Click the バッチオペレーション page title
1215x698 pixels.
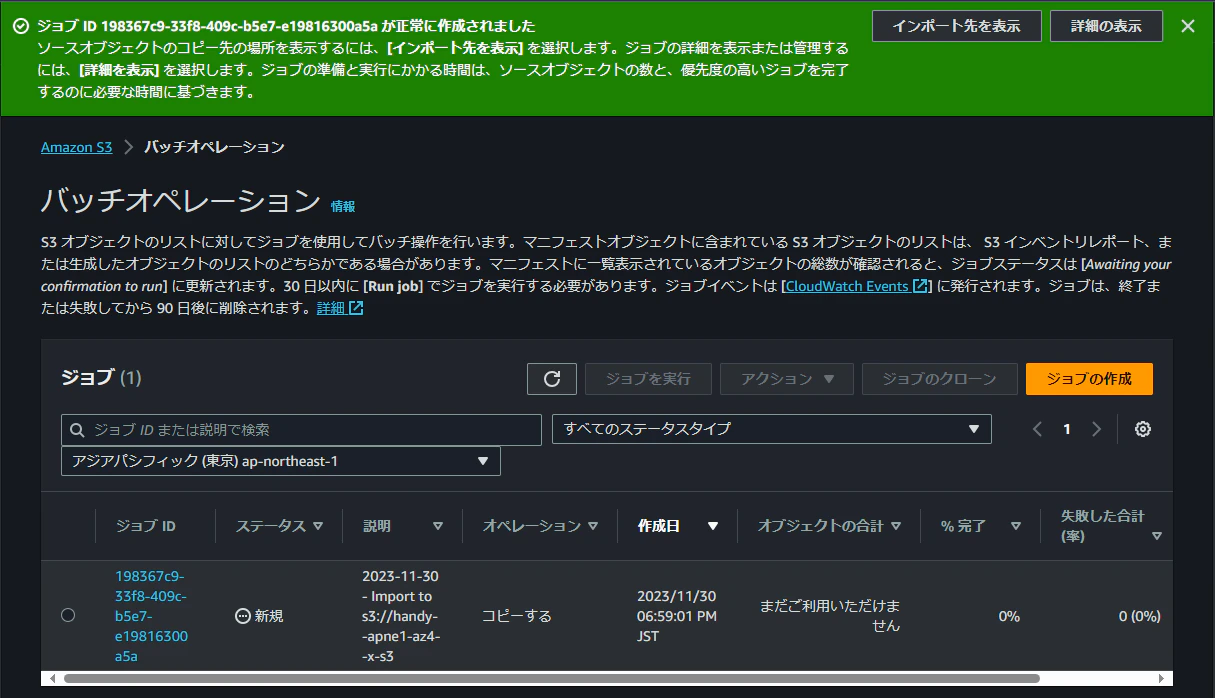[180, 201]
